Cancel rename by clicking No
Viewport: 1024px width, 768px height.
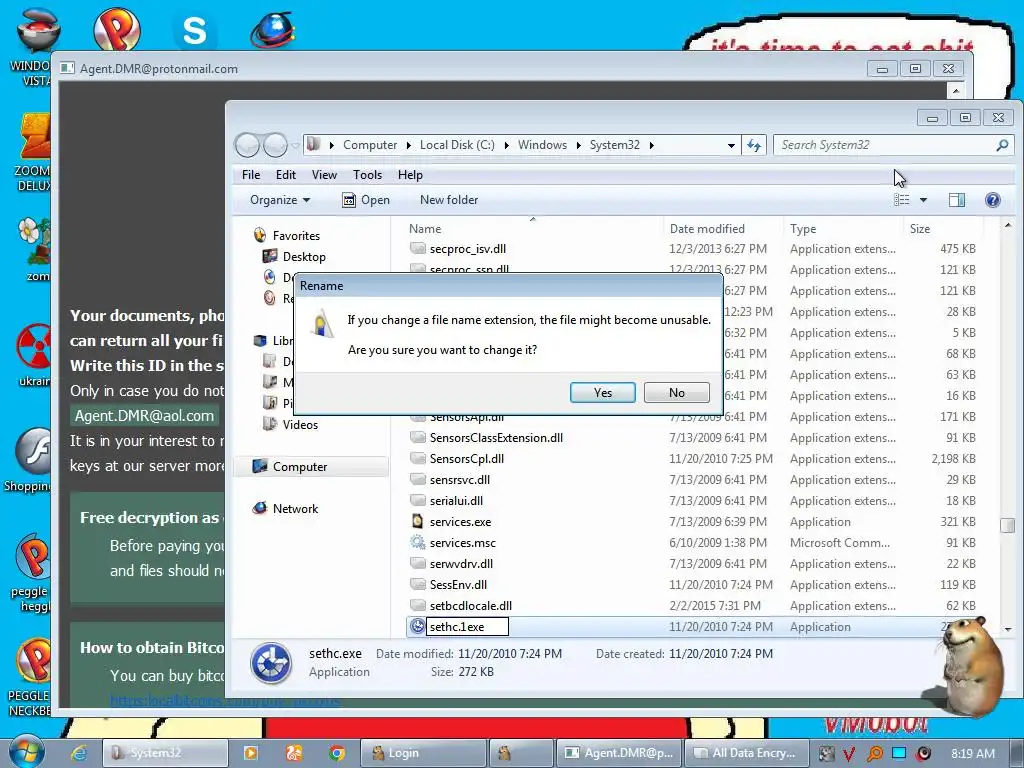point(677,392)
